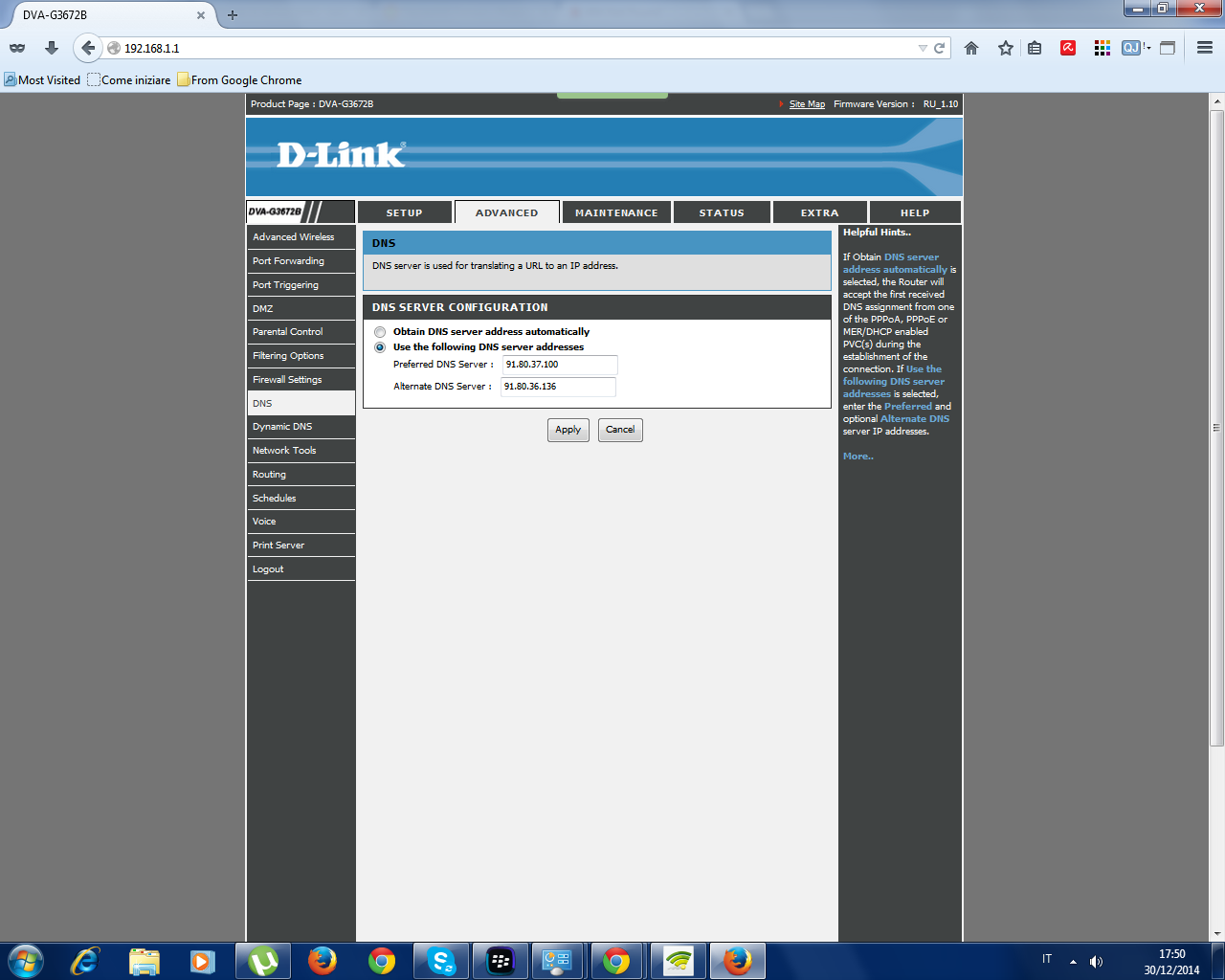
Task: Click the More.. link in Helpful Hints
Action: point(857,457)
